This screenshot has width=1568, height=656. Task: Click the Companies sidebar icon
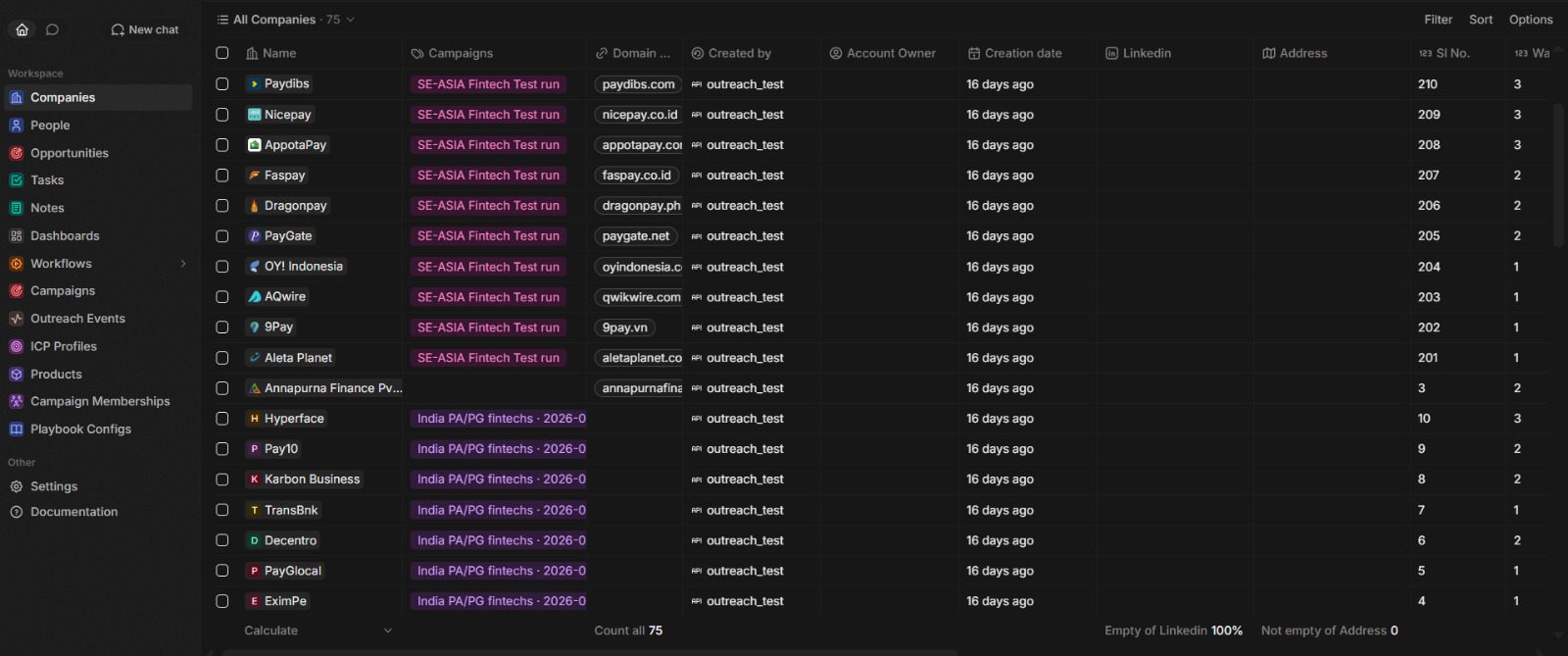tap(16, 97)
